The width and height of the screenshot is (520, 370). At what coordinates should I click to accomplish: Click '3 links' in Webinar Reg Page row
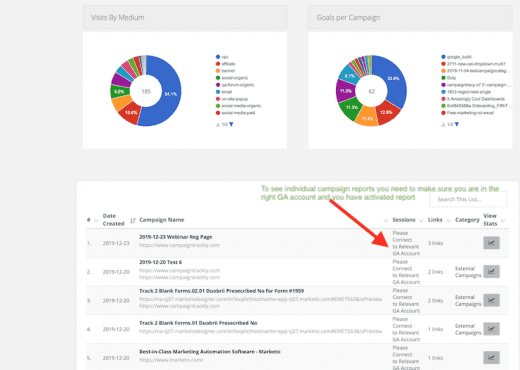pyautogui.click(x=435, y=243)
